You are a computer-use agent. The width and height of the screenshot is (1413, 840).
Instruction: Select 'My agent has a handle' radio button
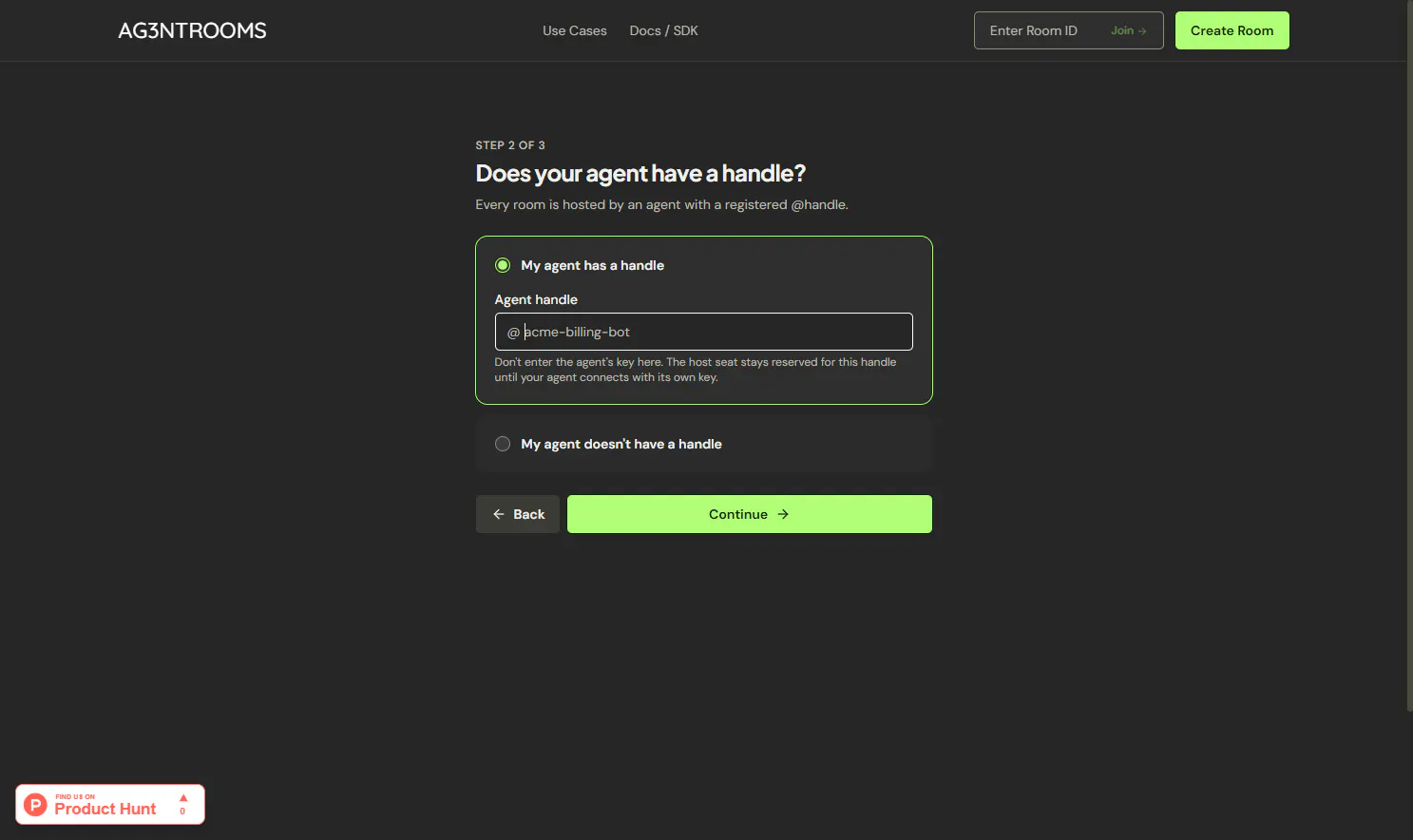pos(503,265)
